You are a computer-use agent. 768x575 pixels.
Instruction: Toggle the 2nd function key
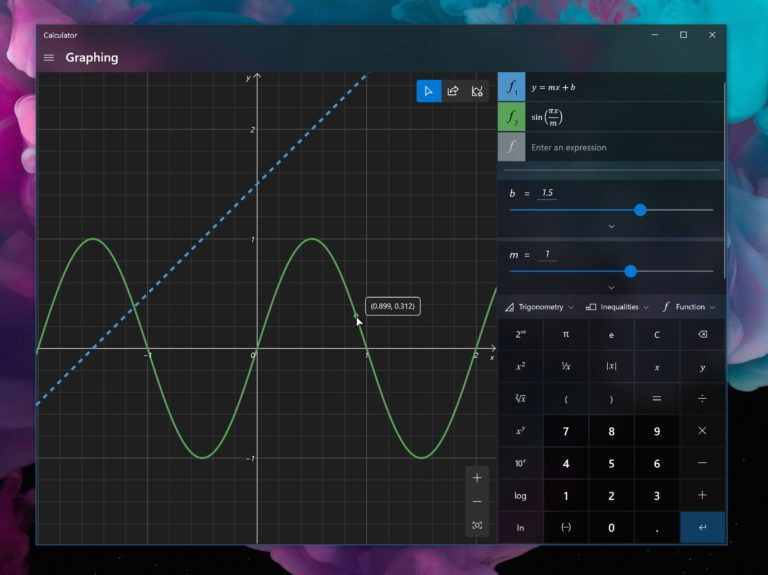[520, 335]
